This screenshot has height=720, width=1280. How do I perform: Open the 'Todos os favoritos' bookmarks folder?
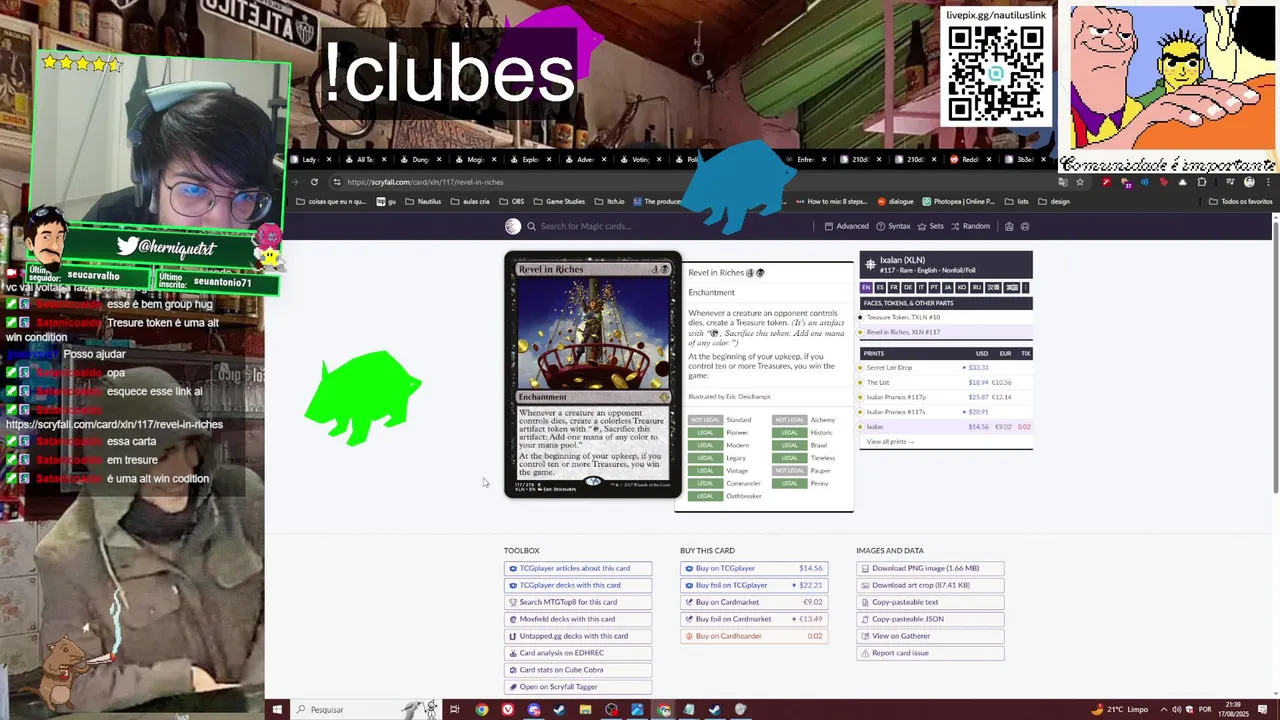[1240, 201]
